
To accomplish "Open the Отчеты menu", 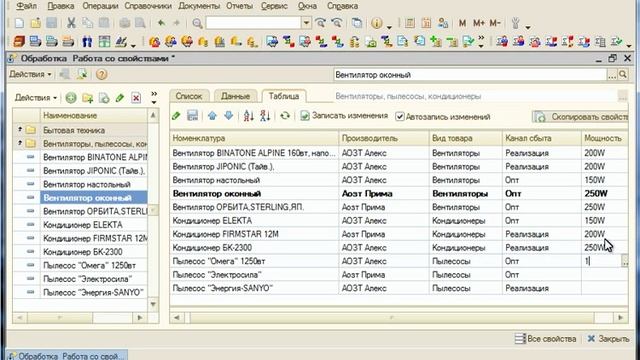I will 240,6.
